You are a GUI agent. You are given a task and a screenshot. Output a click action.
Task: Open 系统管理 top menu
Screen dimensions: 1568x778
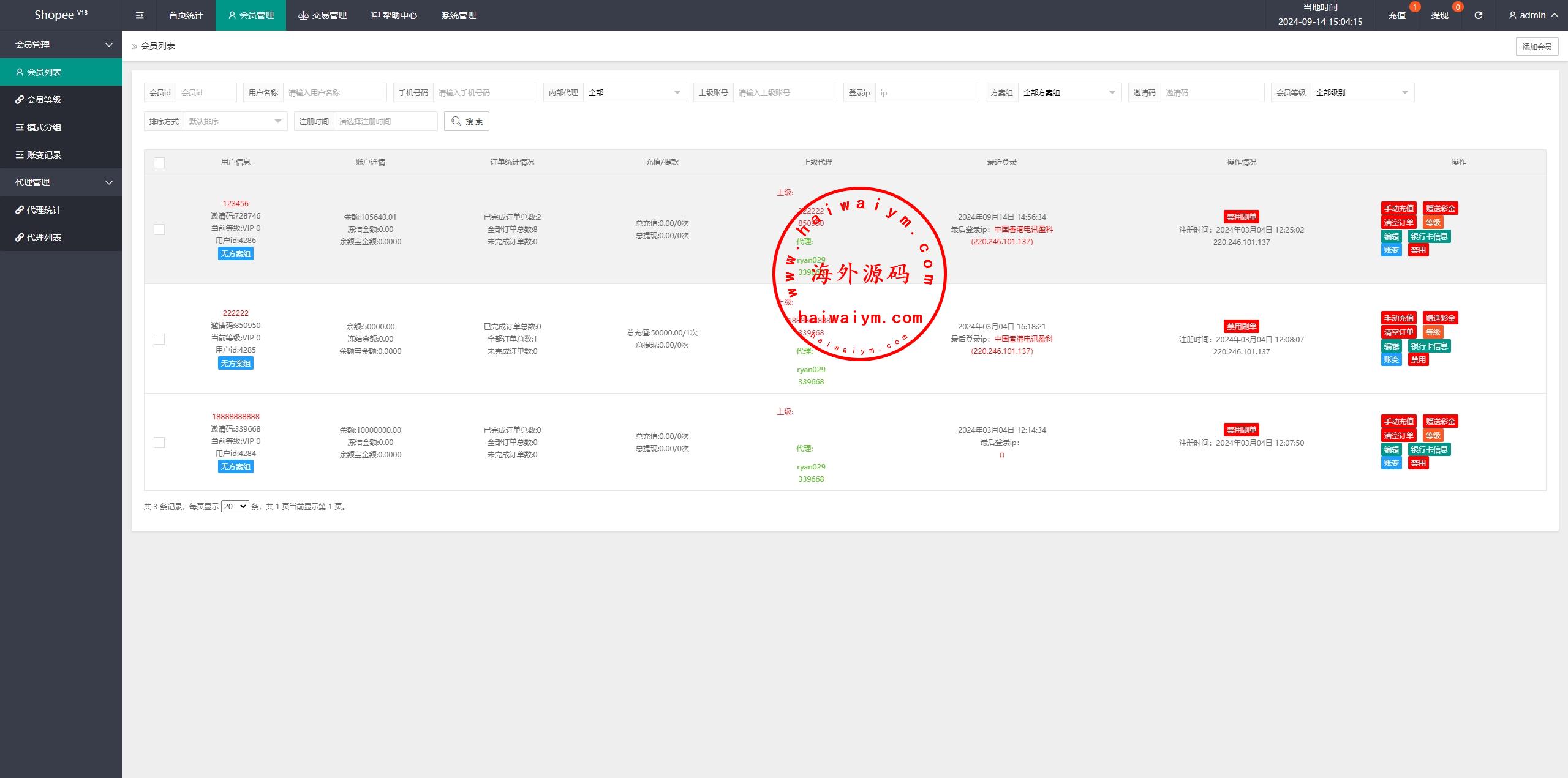tap(458, 15)
